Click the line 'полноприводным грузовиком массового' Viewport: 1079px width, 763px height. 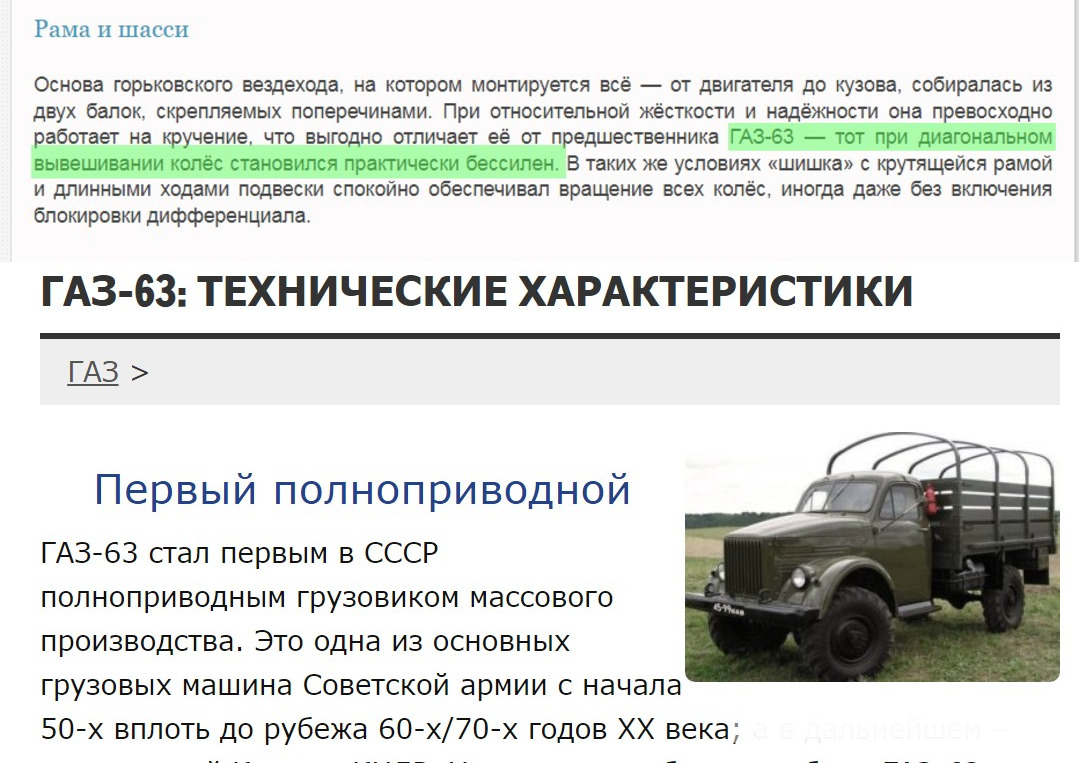tap(327, 597)
